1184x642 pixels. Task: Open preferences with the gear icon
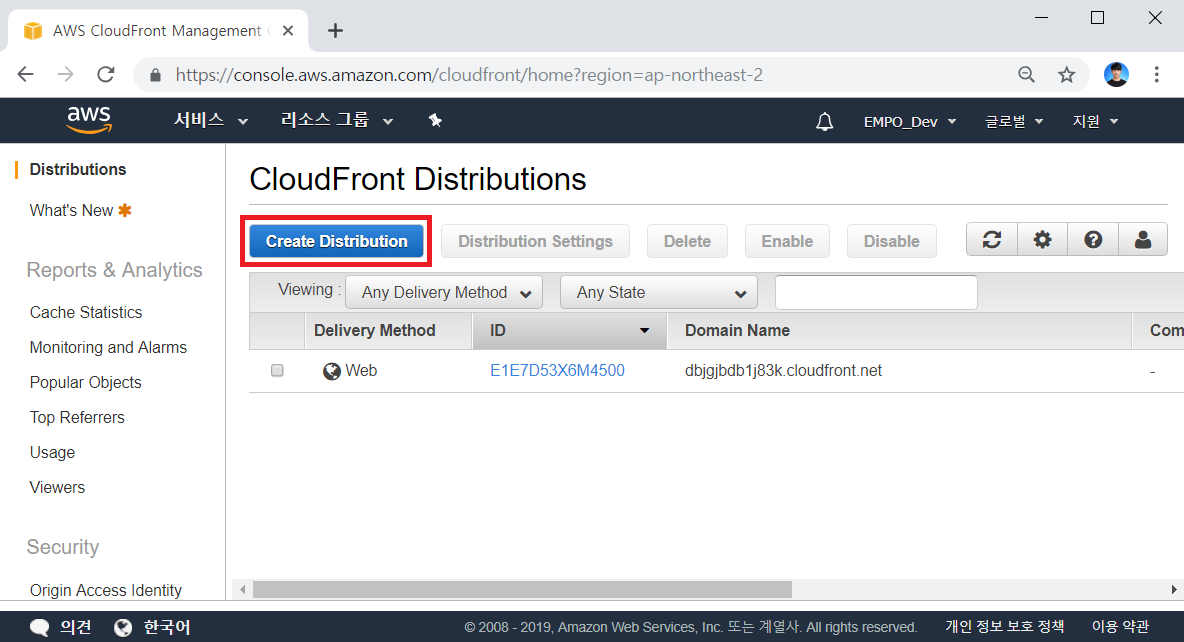1043,240
